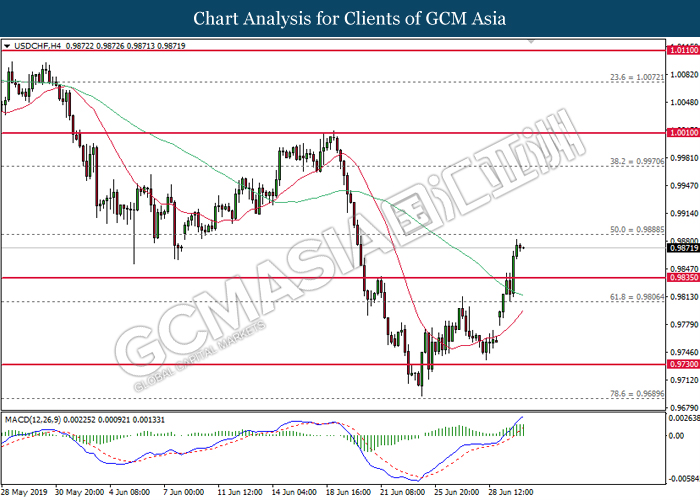Select the 50.0 = 0.98885 Fibonacci label

pyautogui.click(x=637, y=229)
